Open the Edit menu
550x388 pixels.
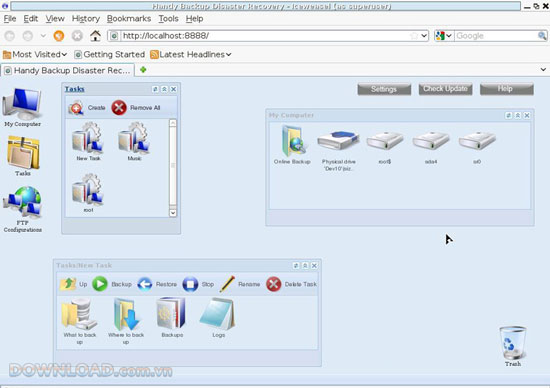[x=31, y=19]
